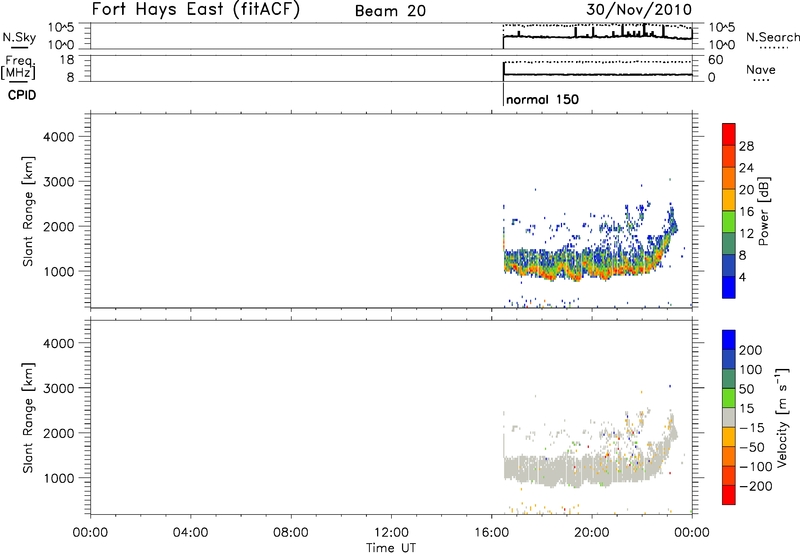The height and width of the screenshot is (554, 800).
Task: Click the 'normal 150' CPID text
Action: [x=542, y=99]
